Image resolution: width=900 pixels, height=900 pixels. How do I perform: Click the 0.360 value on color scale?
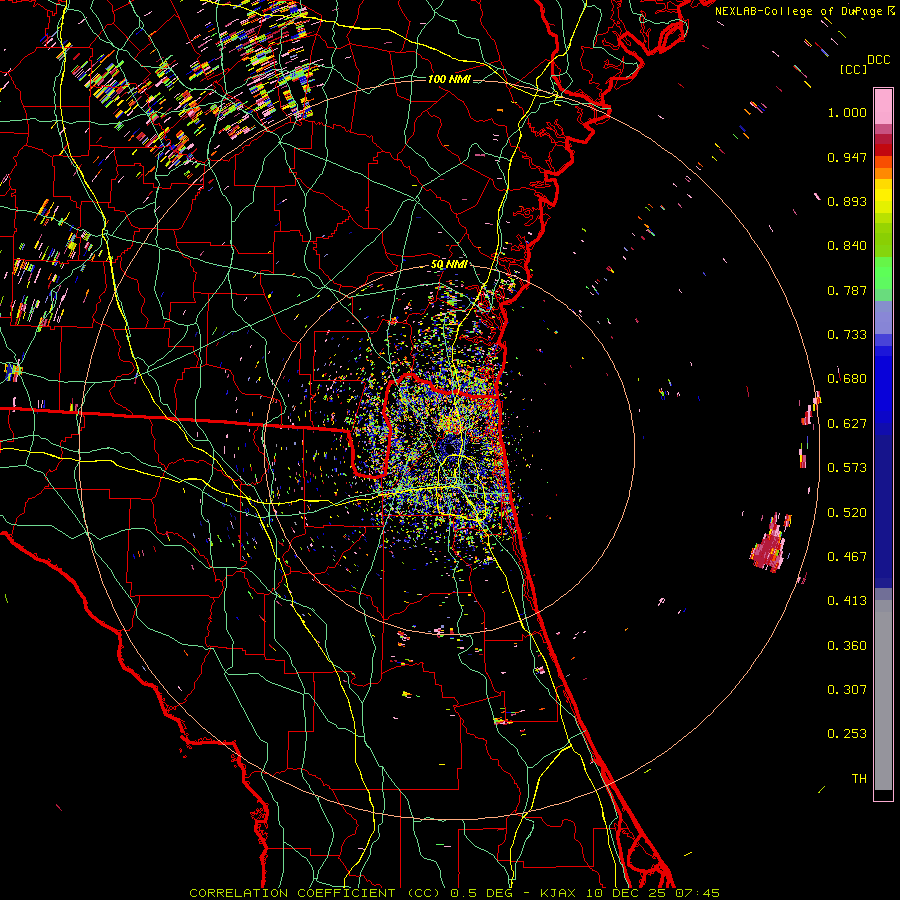pos(847,646)
